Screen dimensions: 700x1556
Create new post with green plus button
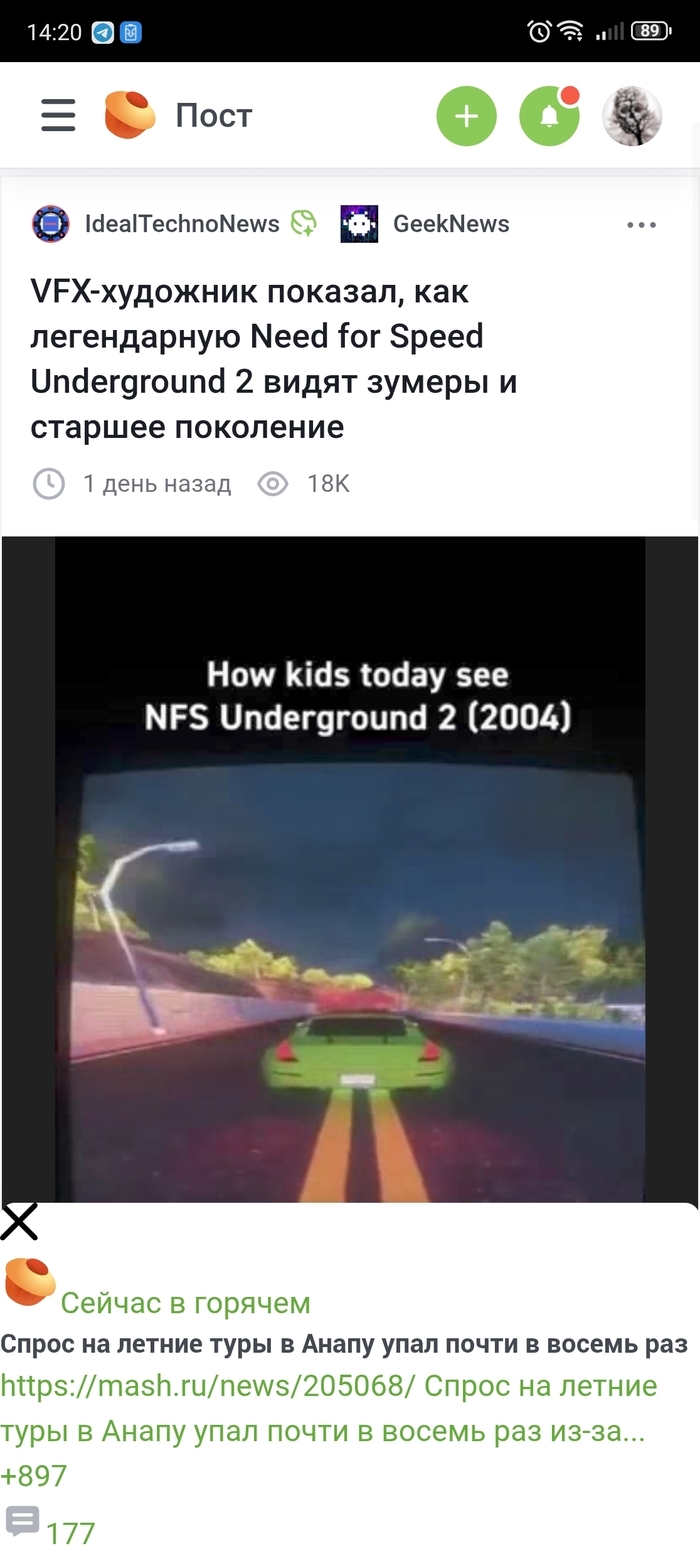466,116
